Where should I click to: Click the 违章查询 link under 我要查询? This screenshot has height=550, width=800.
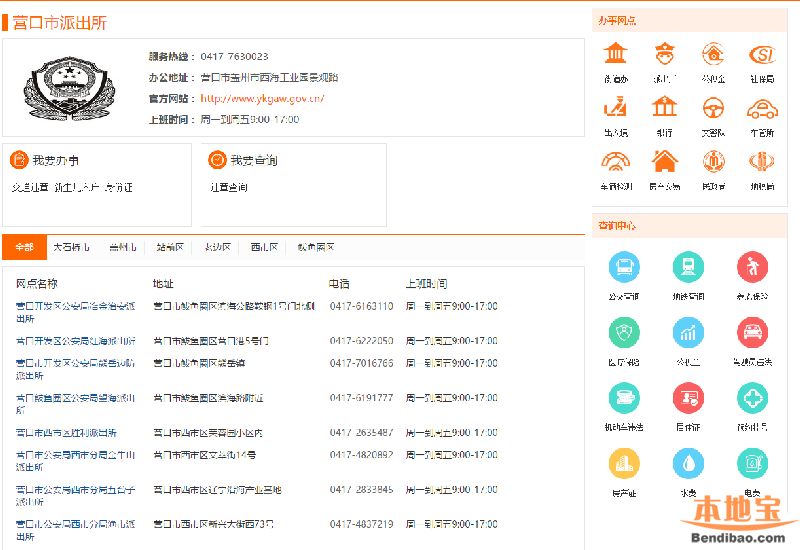(x=229, y=187)
